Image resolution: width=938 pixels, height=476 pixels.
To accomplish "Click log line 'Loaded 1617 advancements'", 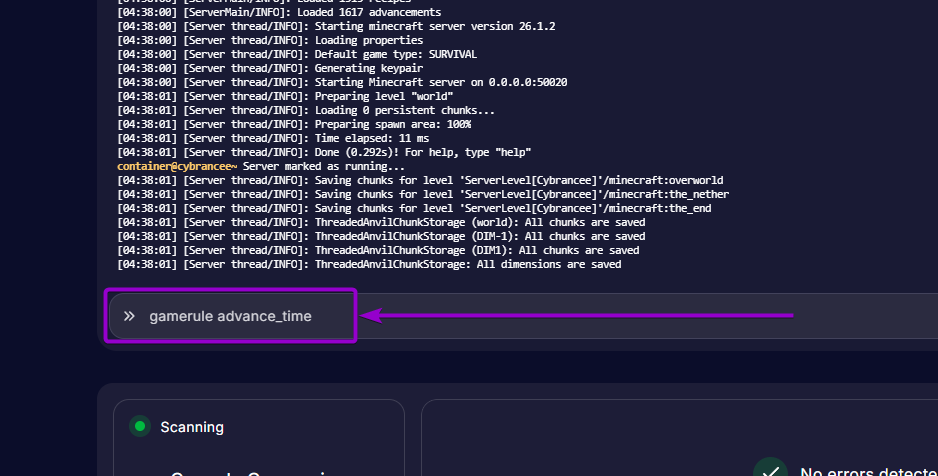I will coord(279,13).
